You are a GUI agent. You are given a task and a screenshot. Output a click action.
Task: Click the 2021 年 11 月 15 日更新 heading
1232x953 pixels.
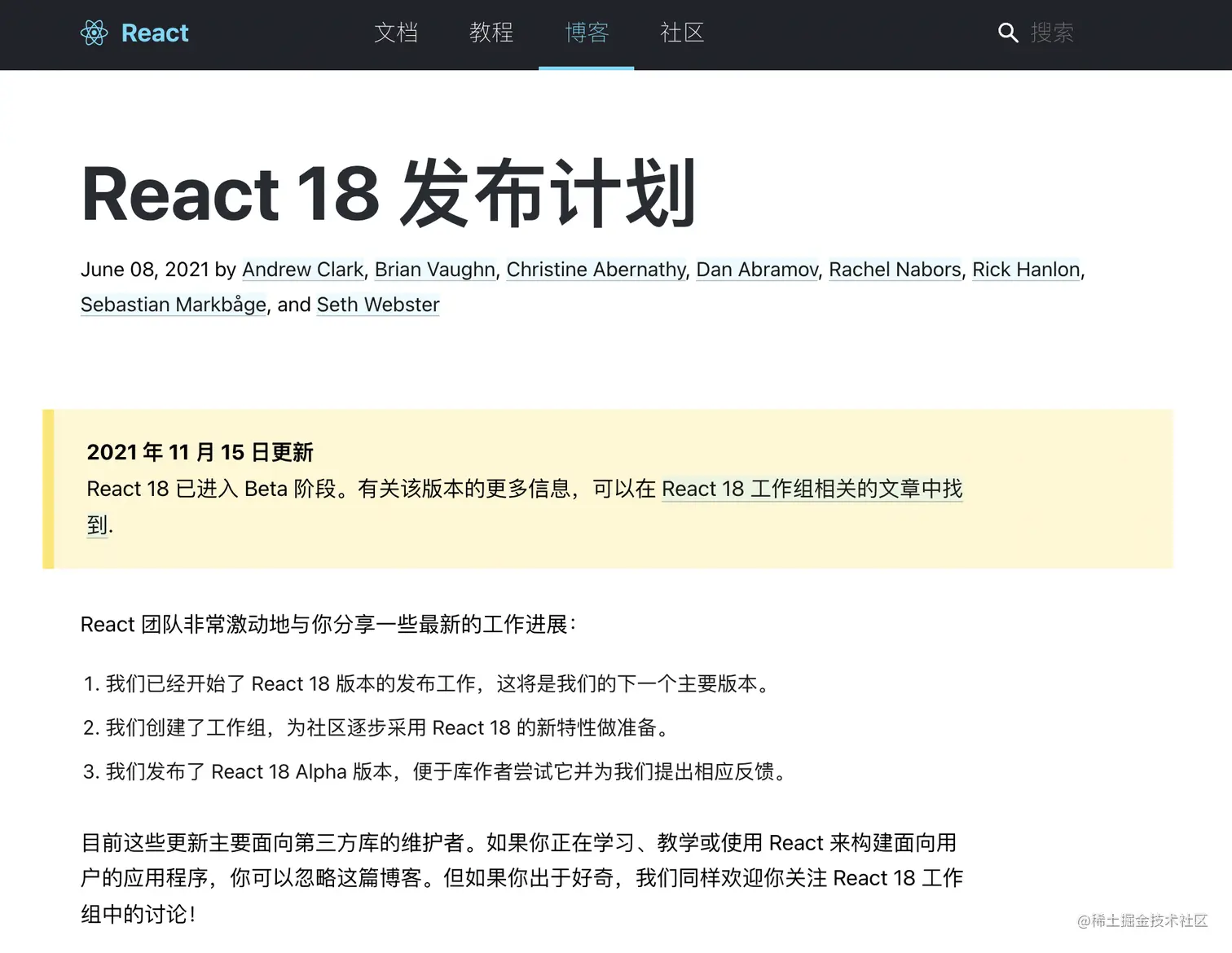pyautogui.click(x=200, y=452)
